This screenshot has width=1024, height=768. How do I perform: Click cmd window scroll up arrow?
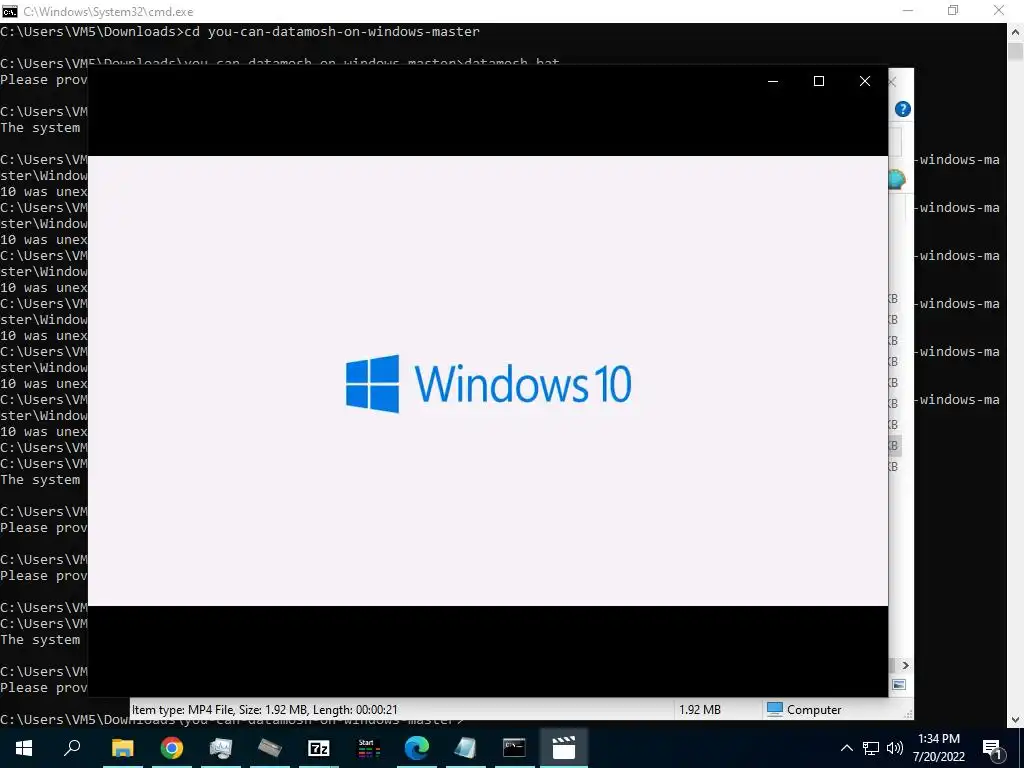click(1016, 31)
